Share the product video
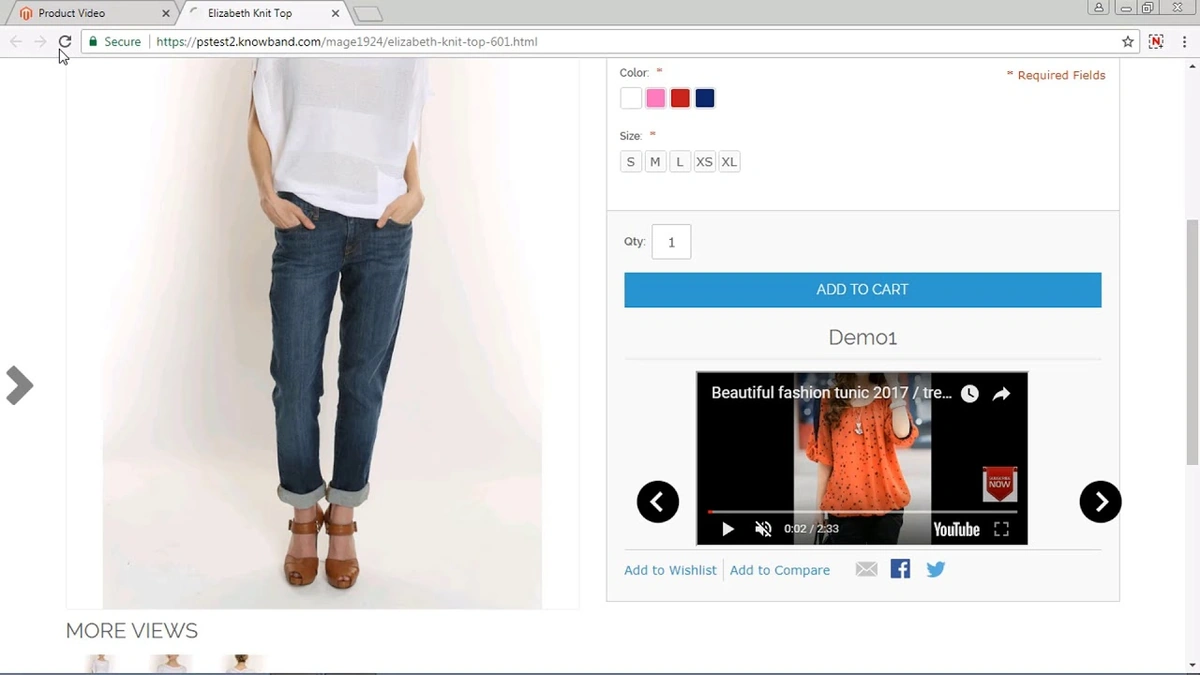This screenshot has height=675, width=1200. click(x=1001, y=393)
